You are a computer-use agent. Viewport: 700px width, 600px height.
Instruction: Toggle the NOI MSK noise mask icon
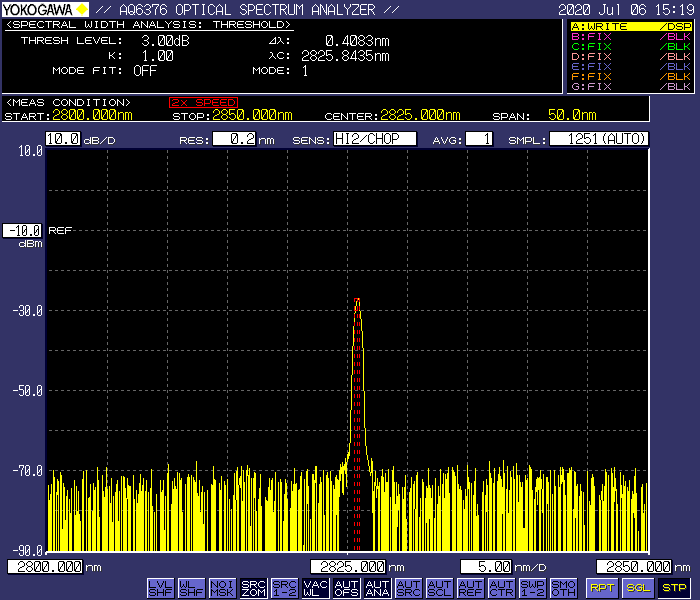(x=222, y=587)
